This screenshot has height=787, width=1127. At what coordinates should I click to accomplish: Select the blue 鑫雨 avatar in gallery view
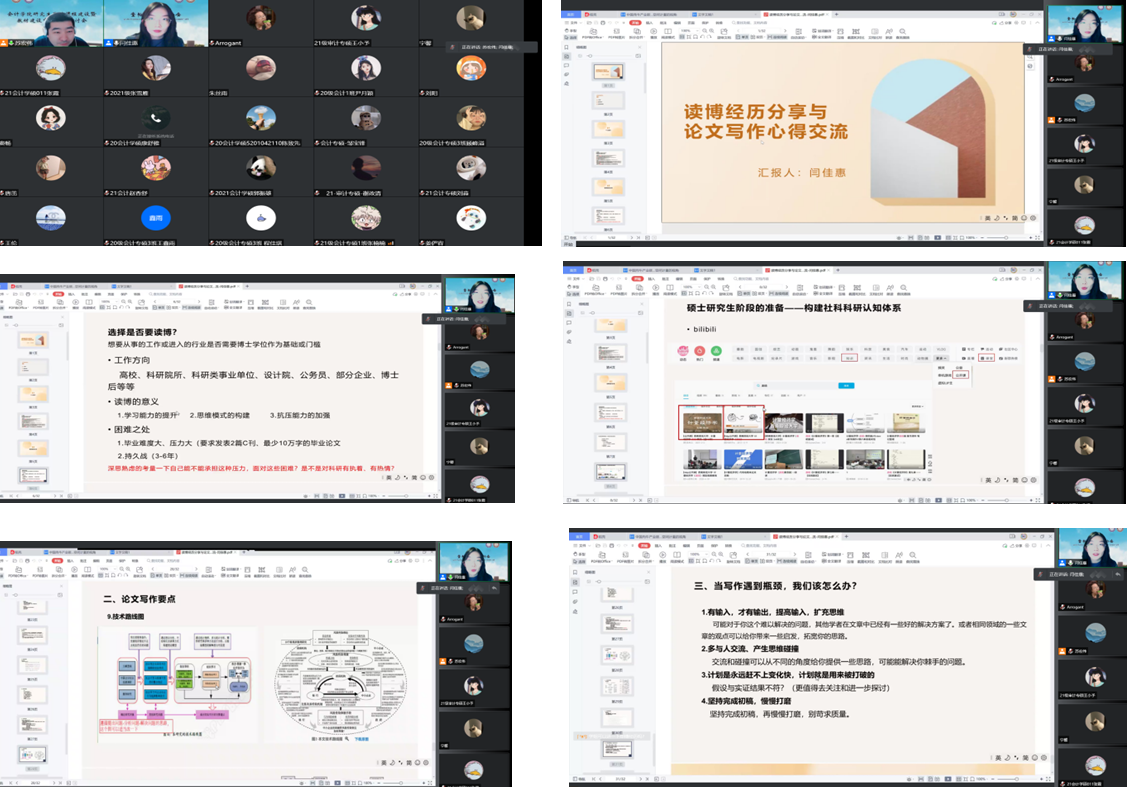(x=155, y=218)
